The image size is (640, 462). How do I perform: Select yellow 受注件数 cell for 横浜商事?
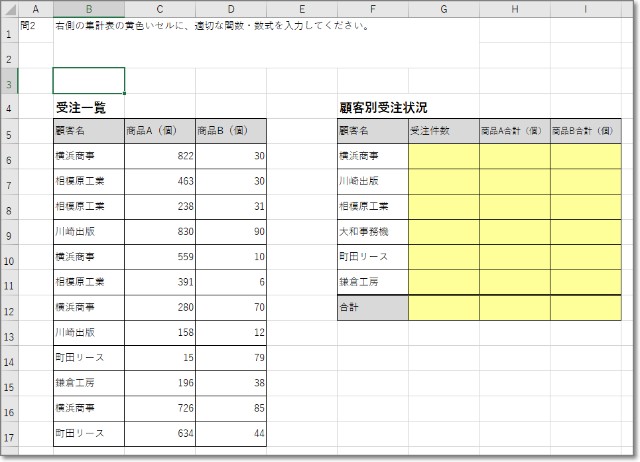pos(443,156)
